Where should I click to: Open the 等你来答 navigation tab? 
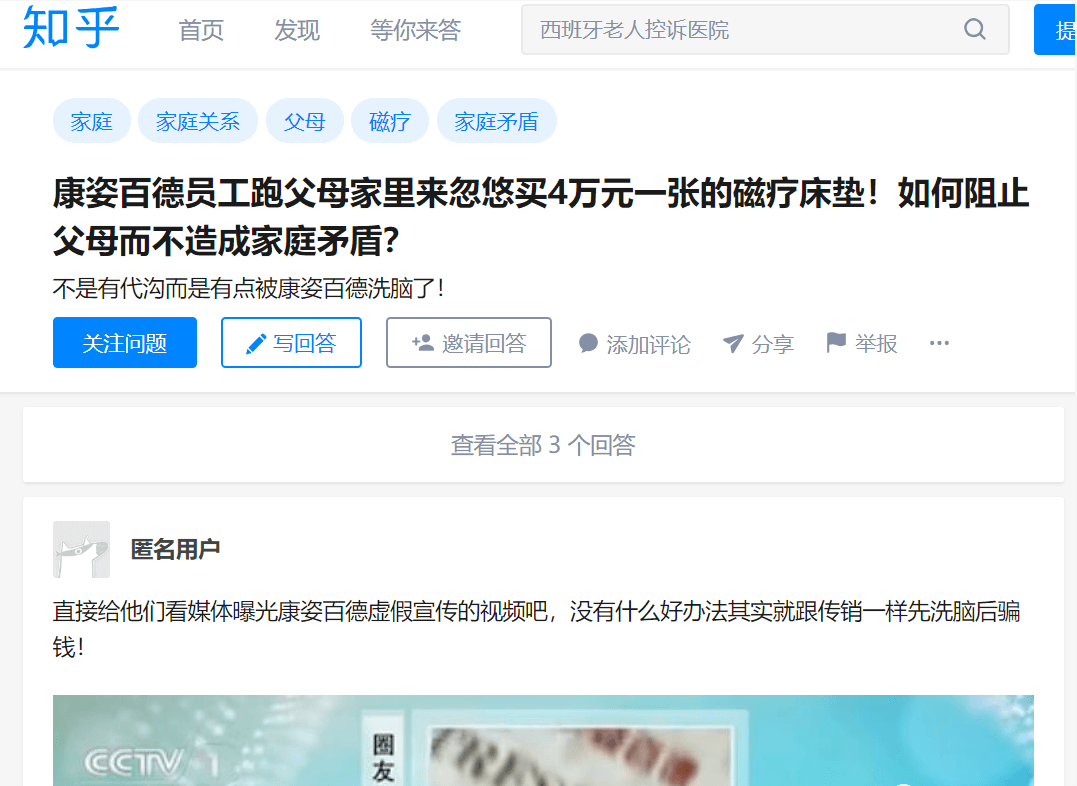point(416,30)
